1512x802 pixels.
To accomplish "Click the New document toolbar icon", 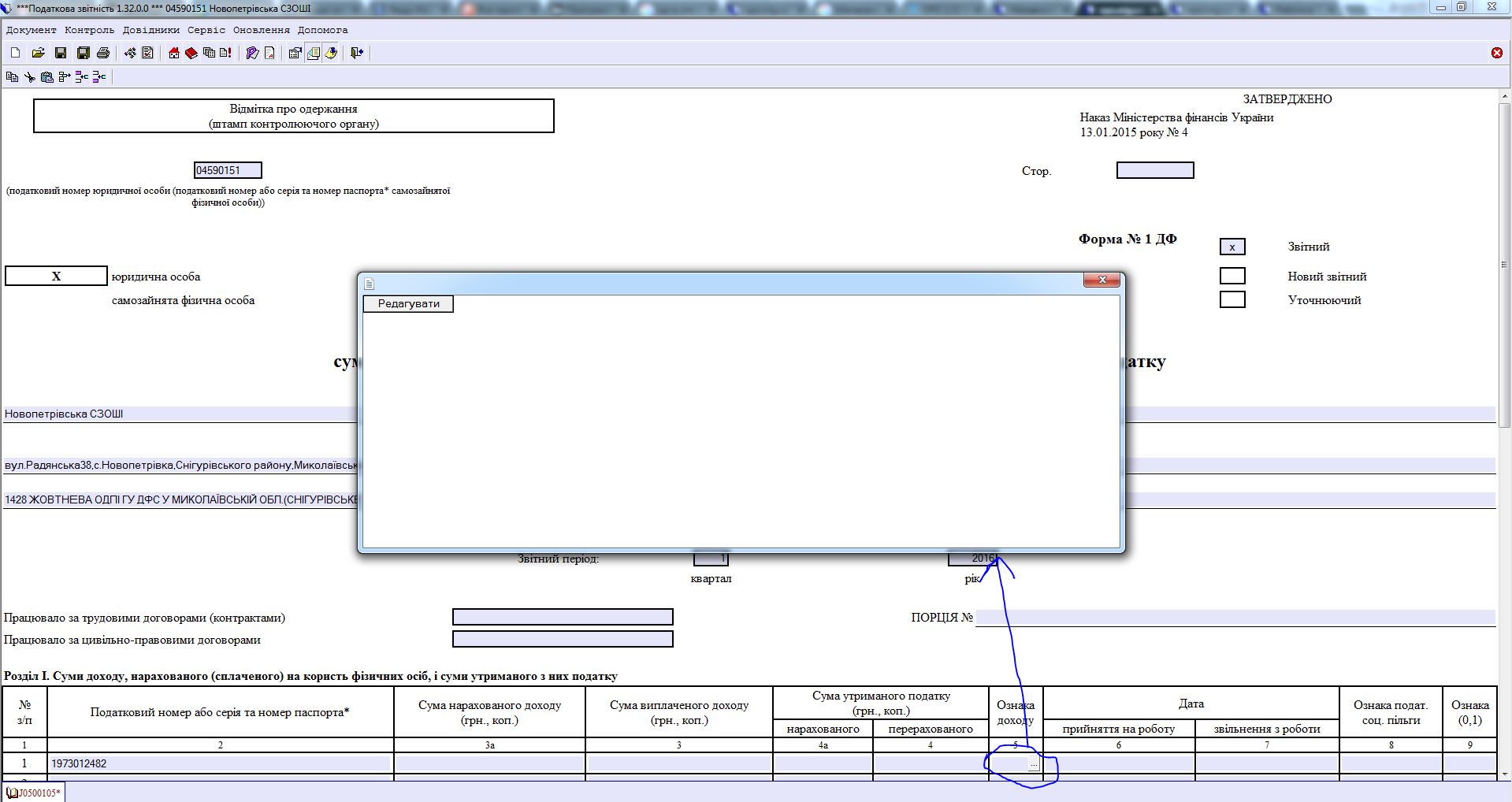I will coord(15,53).
